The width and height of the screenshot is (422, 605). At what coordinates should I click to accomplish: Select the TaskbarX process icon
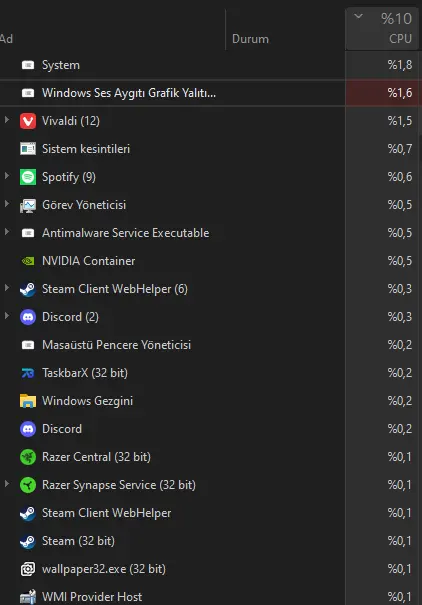(28, 373)
